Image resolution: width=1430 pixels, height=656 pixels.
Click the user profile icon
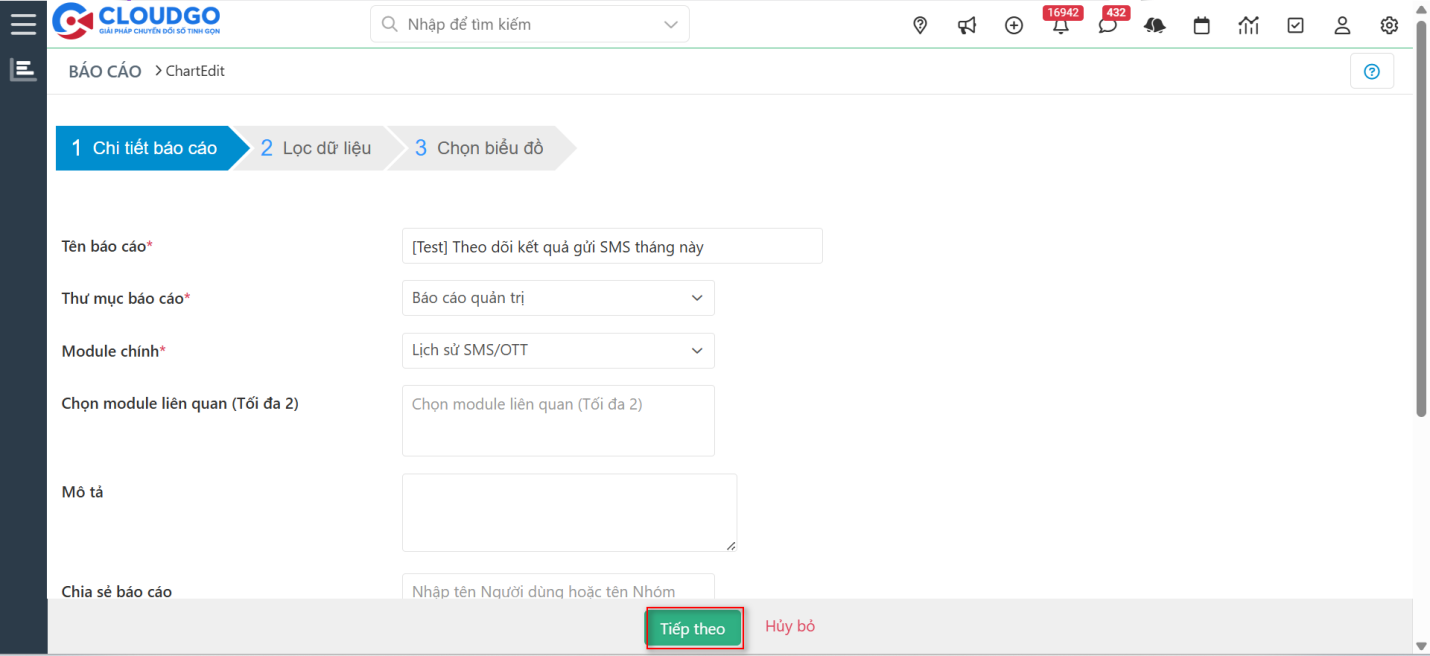1342,25
